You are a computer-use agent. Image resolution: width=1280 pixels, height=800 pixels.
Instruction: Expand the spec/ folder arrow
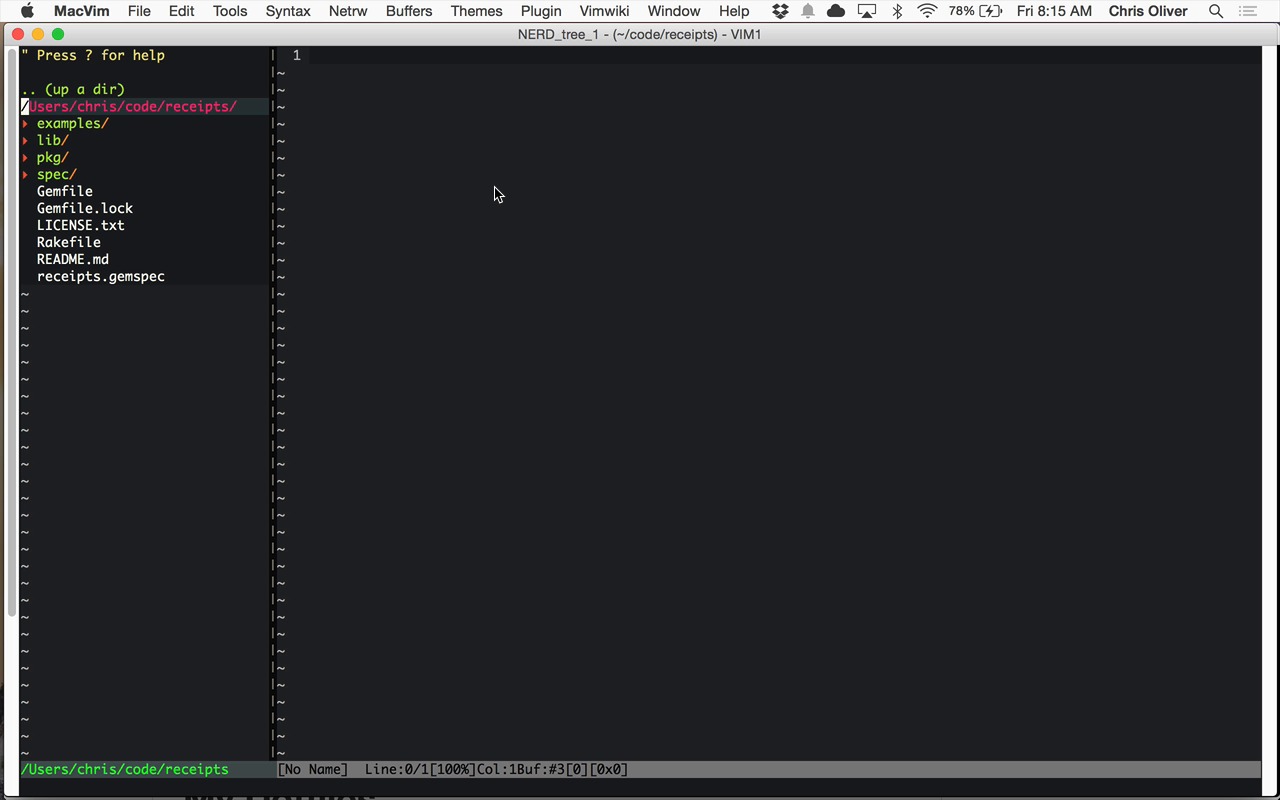click(x=25, y=175)
